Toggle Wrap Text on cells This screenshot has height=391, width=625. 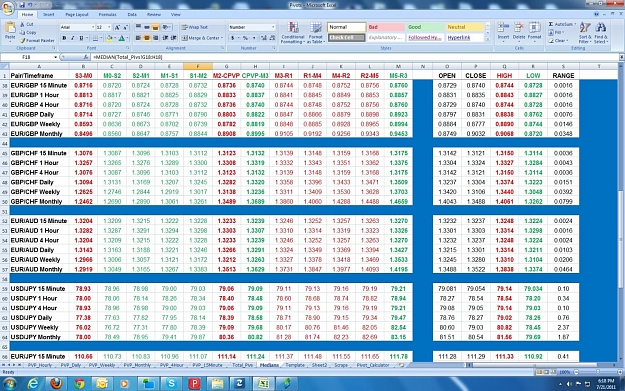click(195, 27)
